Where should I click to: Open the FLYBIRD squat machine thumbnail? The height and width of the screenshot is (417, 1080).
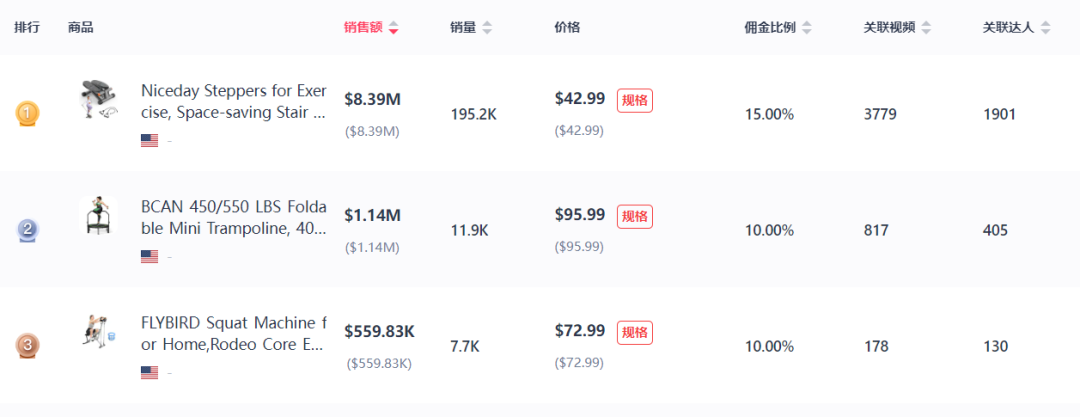[98, 332]
